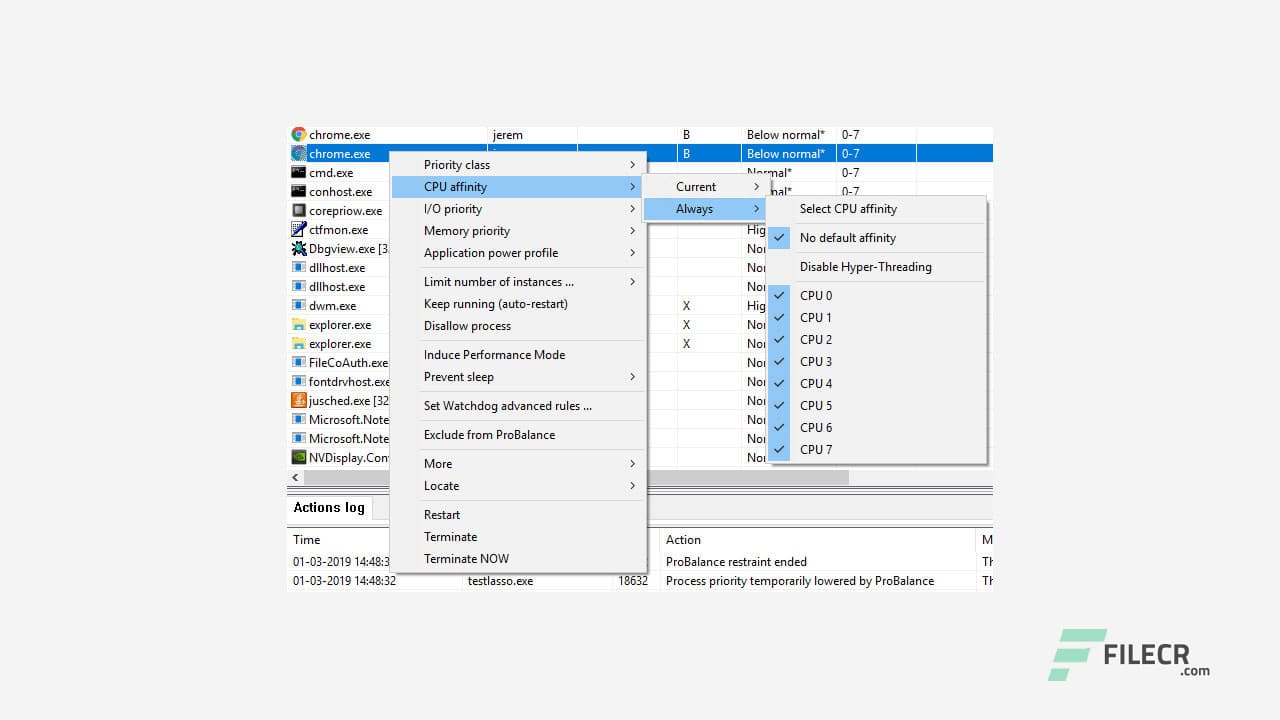Image resolution: width=1280 pixels, height=720 pixels.
Task: Click the NVDisplay.Container process icon
Action: pos(298,457)
